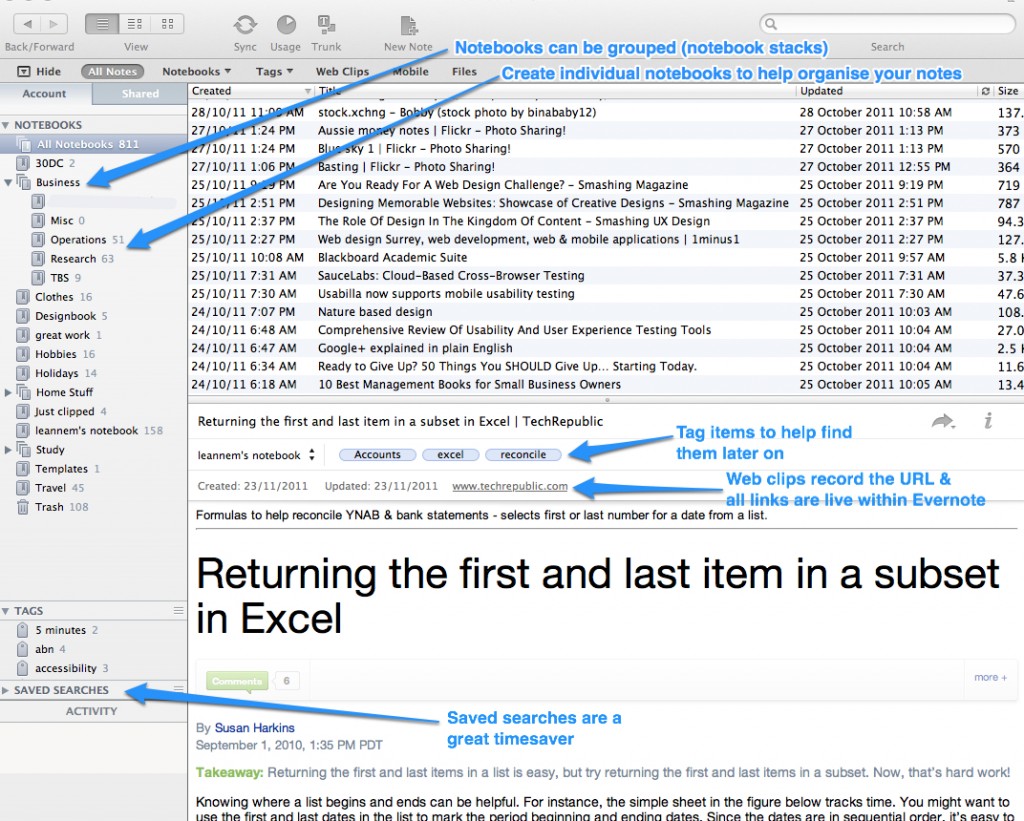Click the ACTIVITY header
Viewport: 1024px width, 821px height.
point(91,711)
